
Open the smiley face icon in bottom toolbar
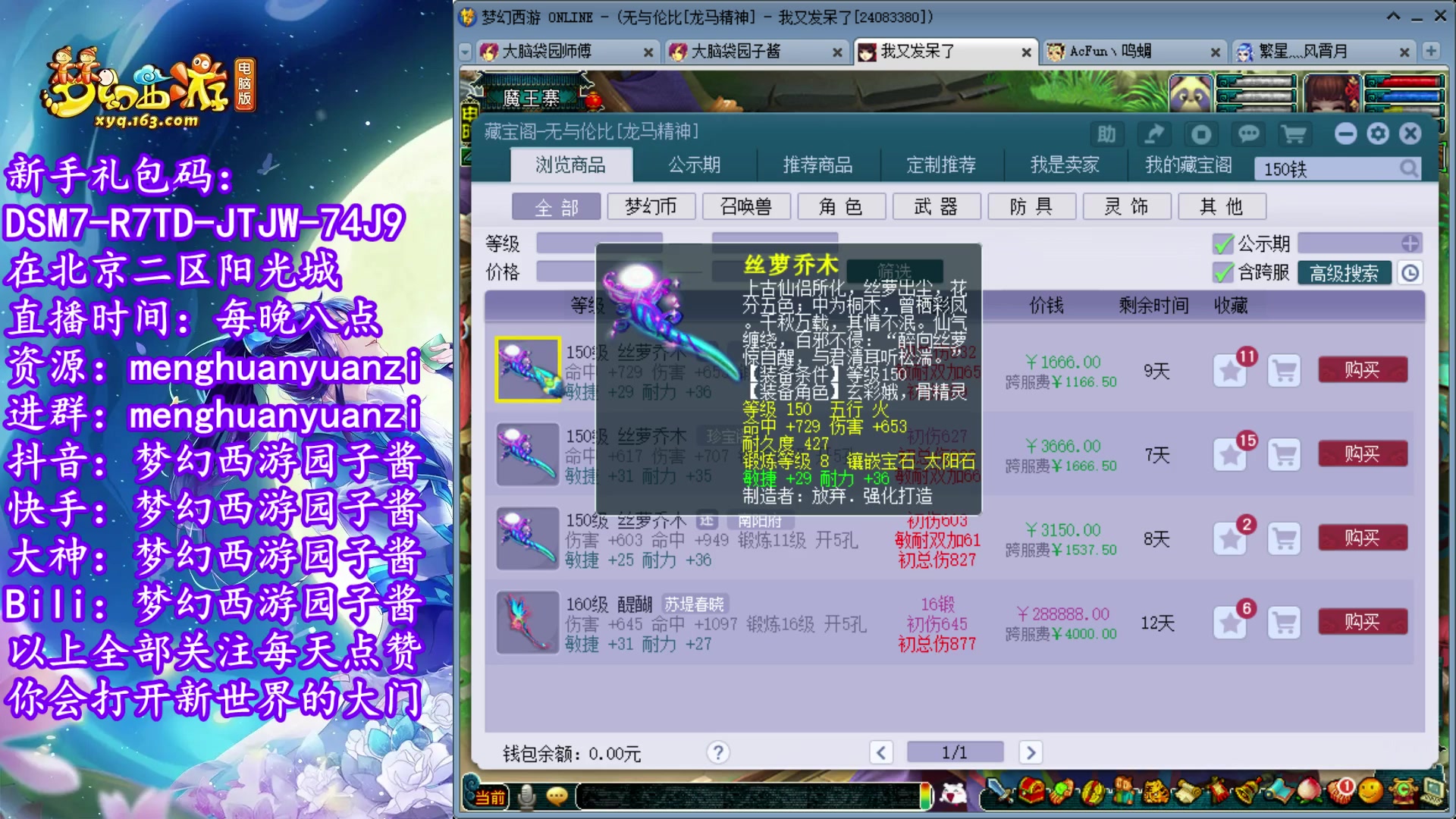(1370, 792)
